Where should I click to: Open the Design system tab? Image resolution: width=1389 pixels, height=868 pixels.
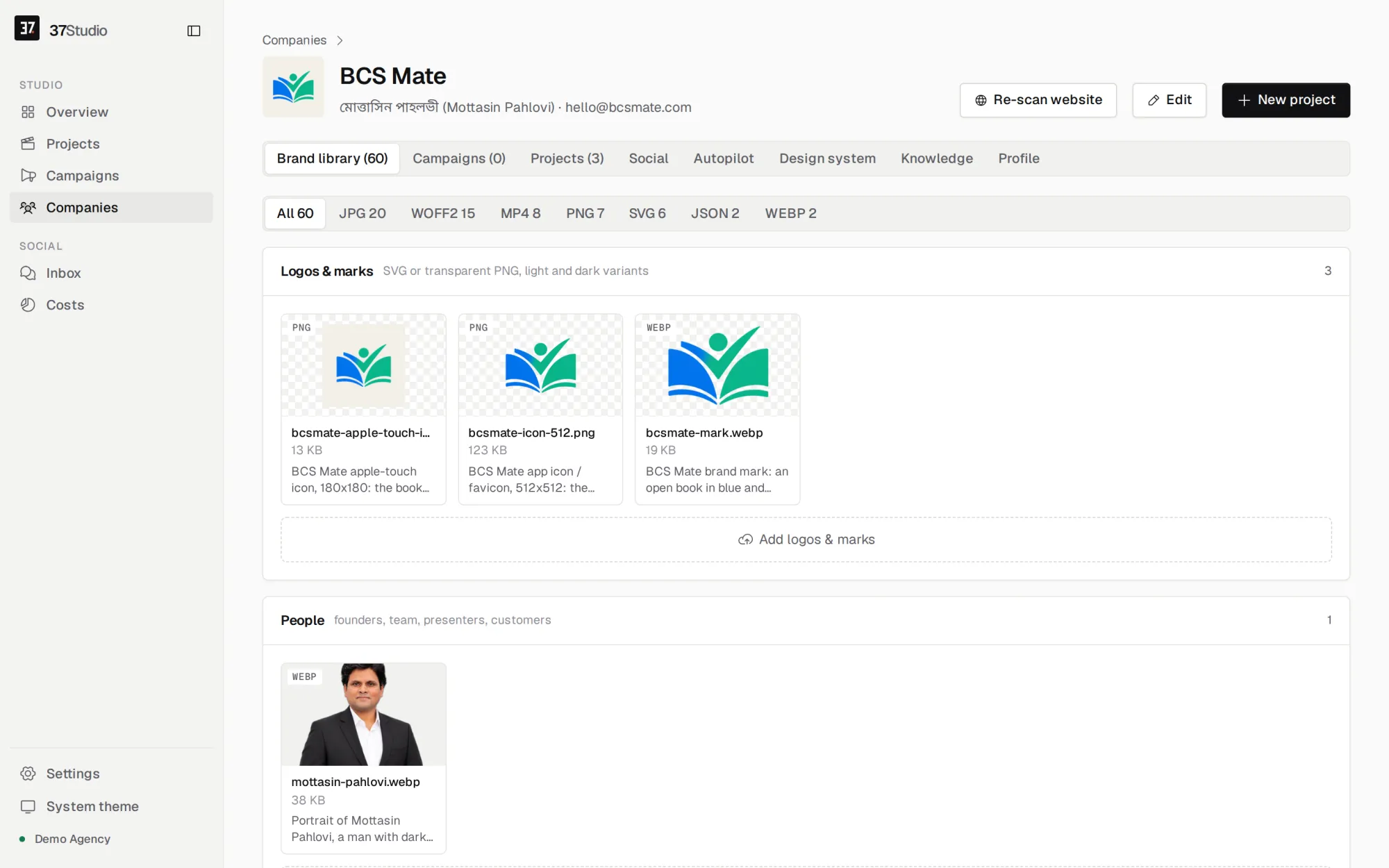[x=828, y=158]
